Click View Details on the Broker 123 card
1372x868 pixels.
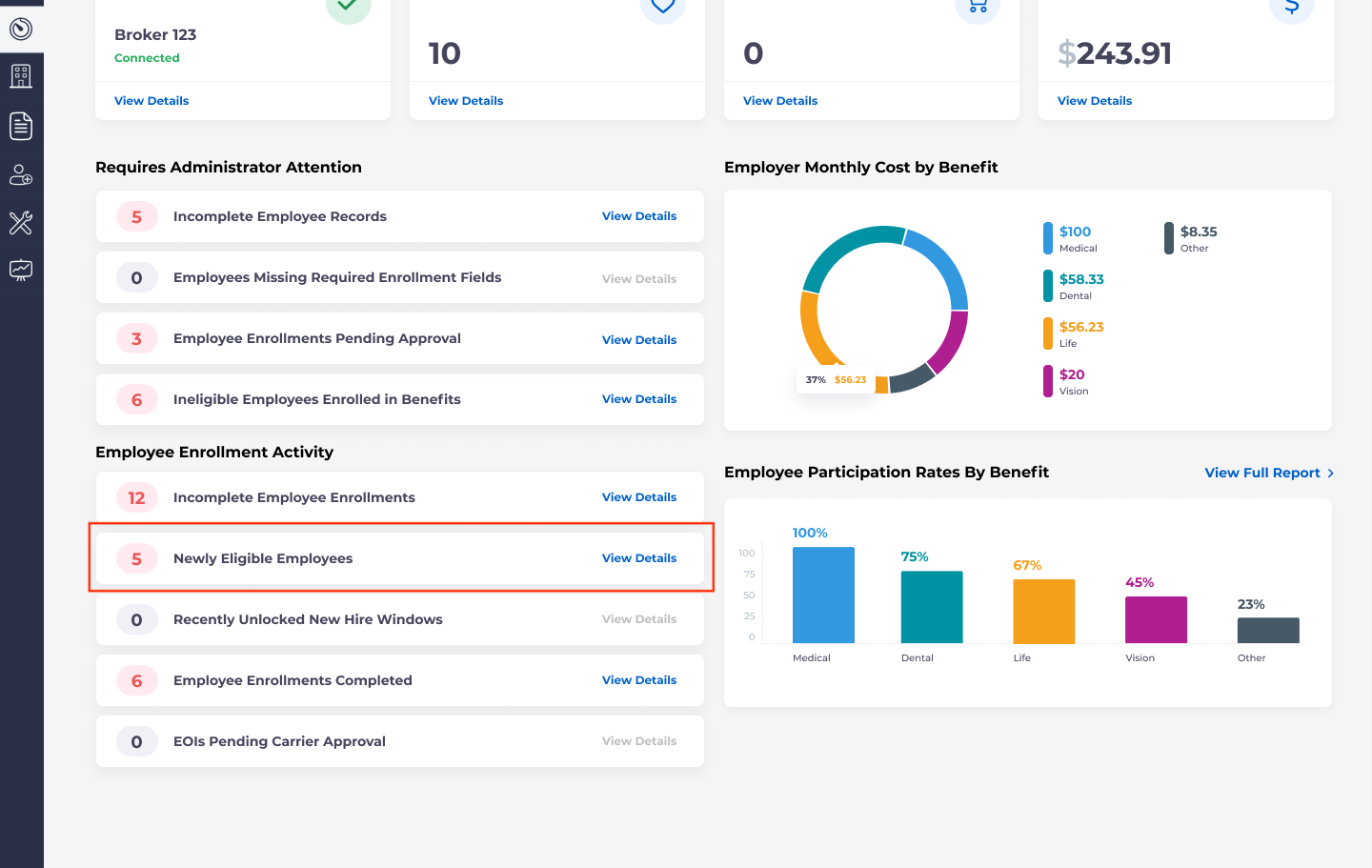(151, 100)
